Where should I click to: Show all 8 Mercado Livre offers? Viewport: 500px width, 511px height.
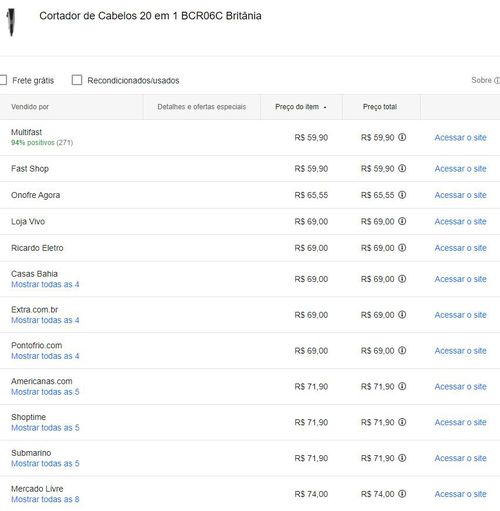click(45, 499)
